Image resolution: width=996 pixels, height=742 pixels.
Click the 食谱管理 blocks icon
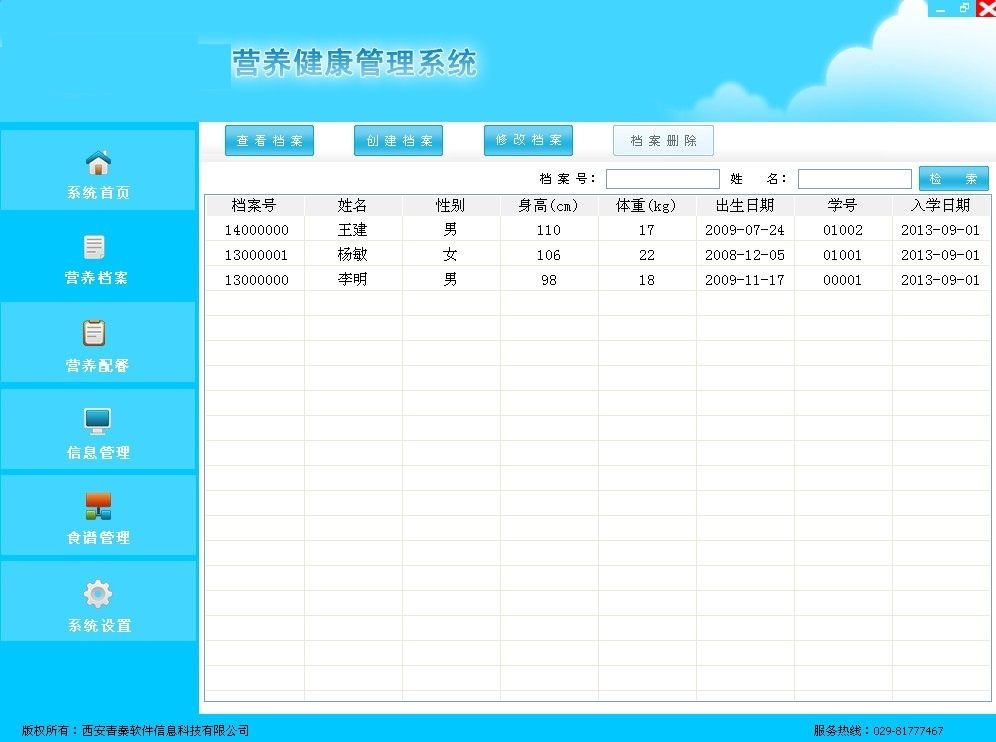98,507
